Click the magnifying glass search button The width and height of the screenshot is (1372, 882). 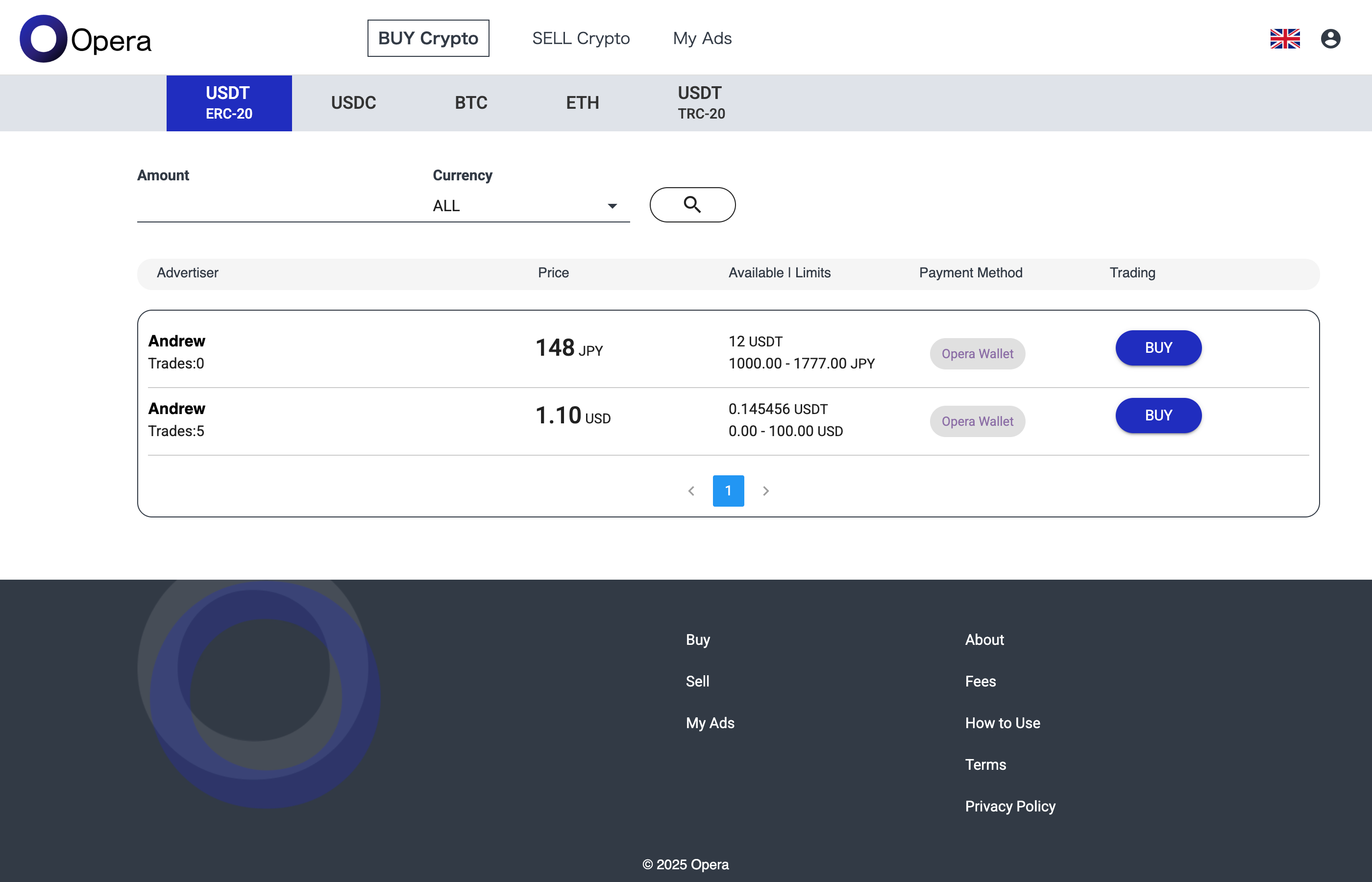[x=692, y=204]
